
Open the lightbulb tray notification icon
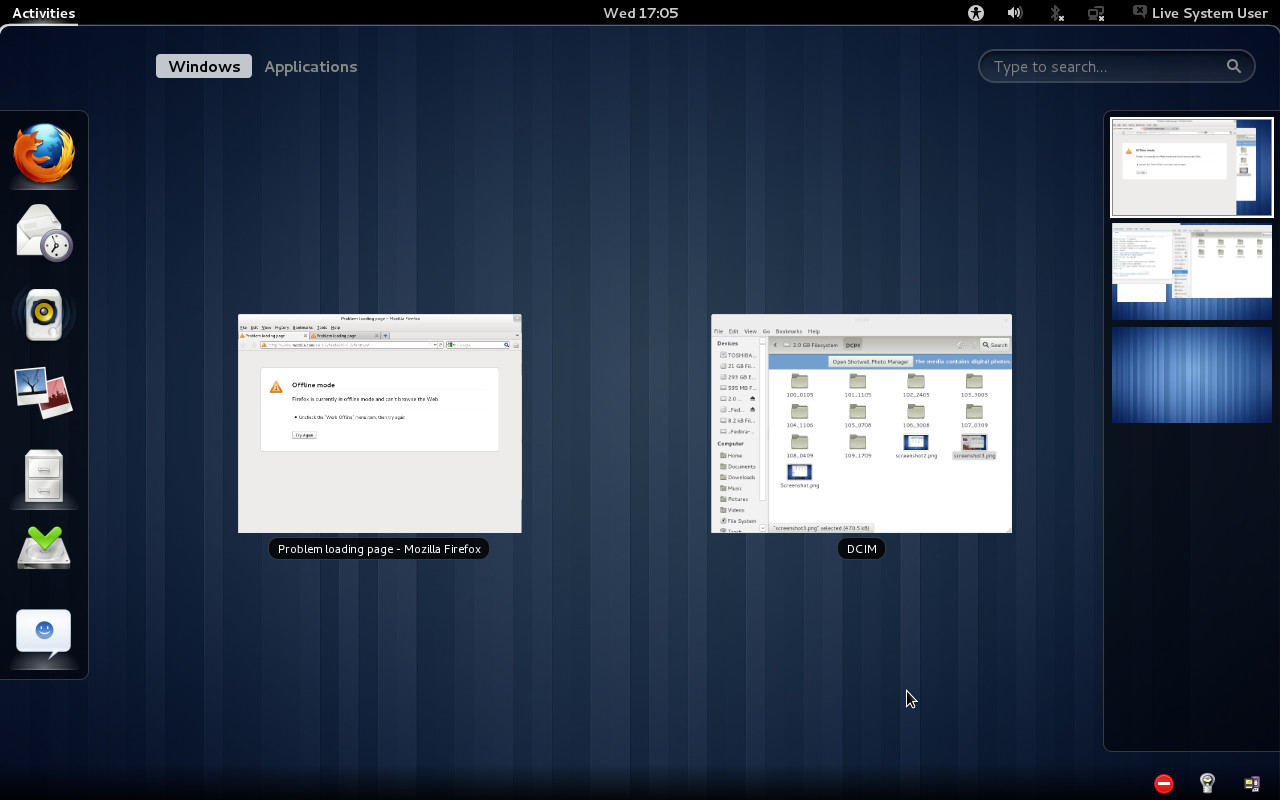pyautogui.click(x=1207, y=783)
